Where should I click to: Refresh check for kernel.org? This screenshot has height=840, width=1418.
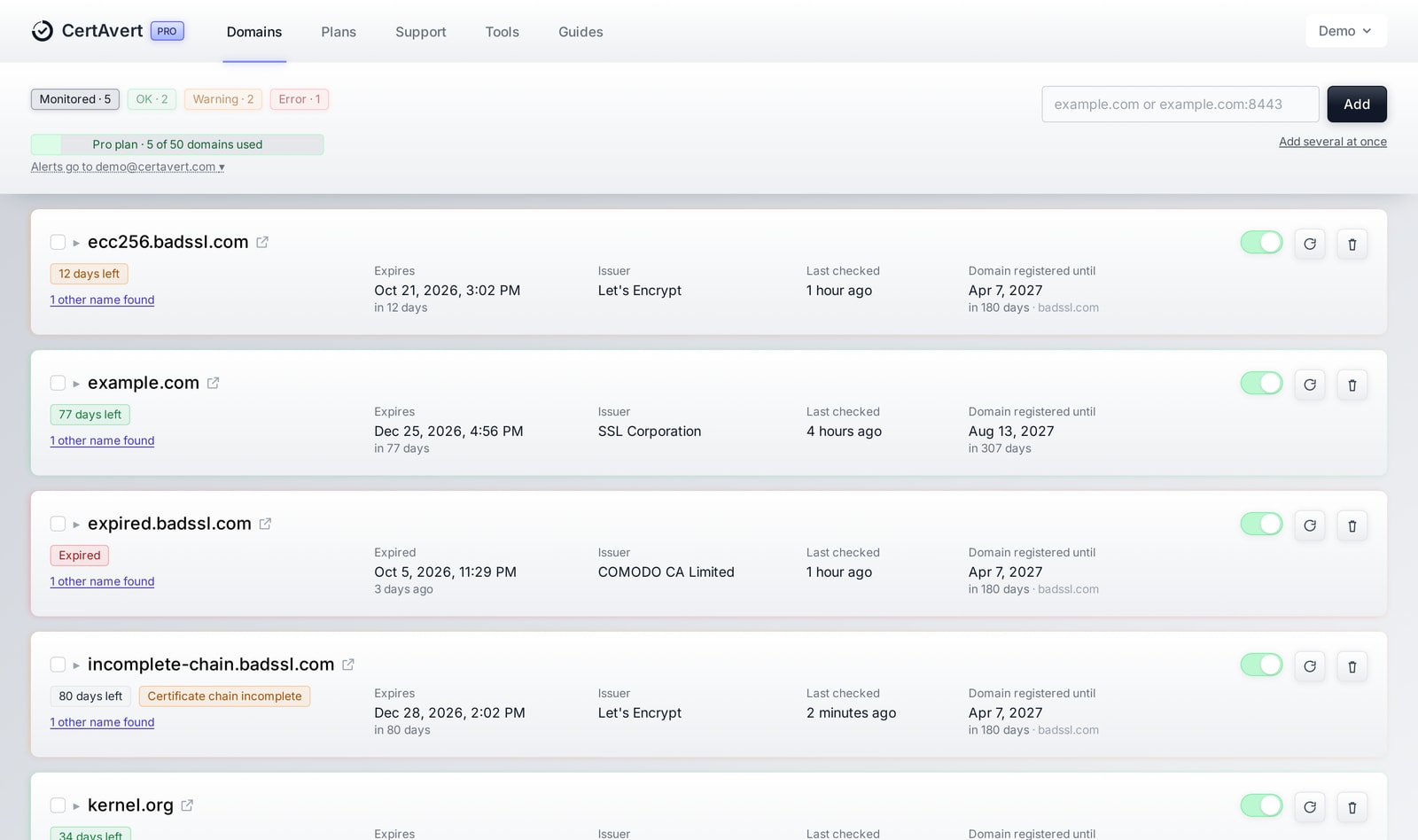click(x=1310, y=807)
